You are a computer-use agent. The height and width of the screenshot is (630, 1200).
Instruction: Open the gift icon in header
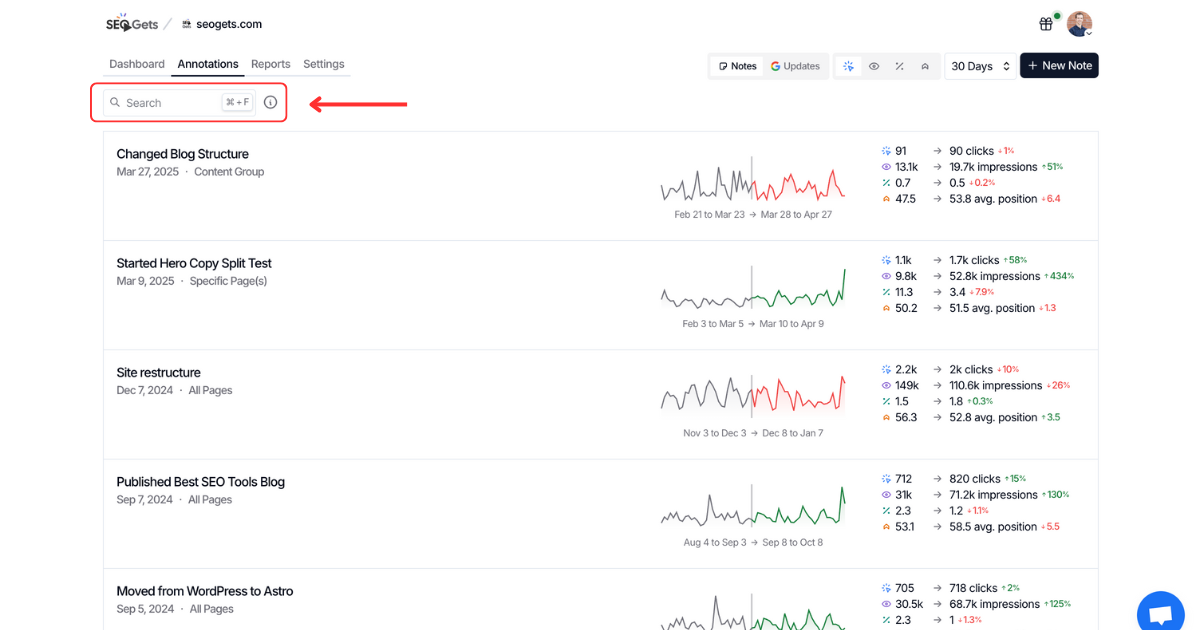point(1046,24)
